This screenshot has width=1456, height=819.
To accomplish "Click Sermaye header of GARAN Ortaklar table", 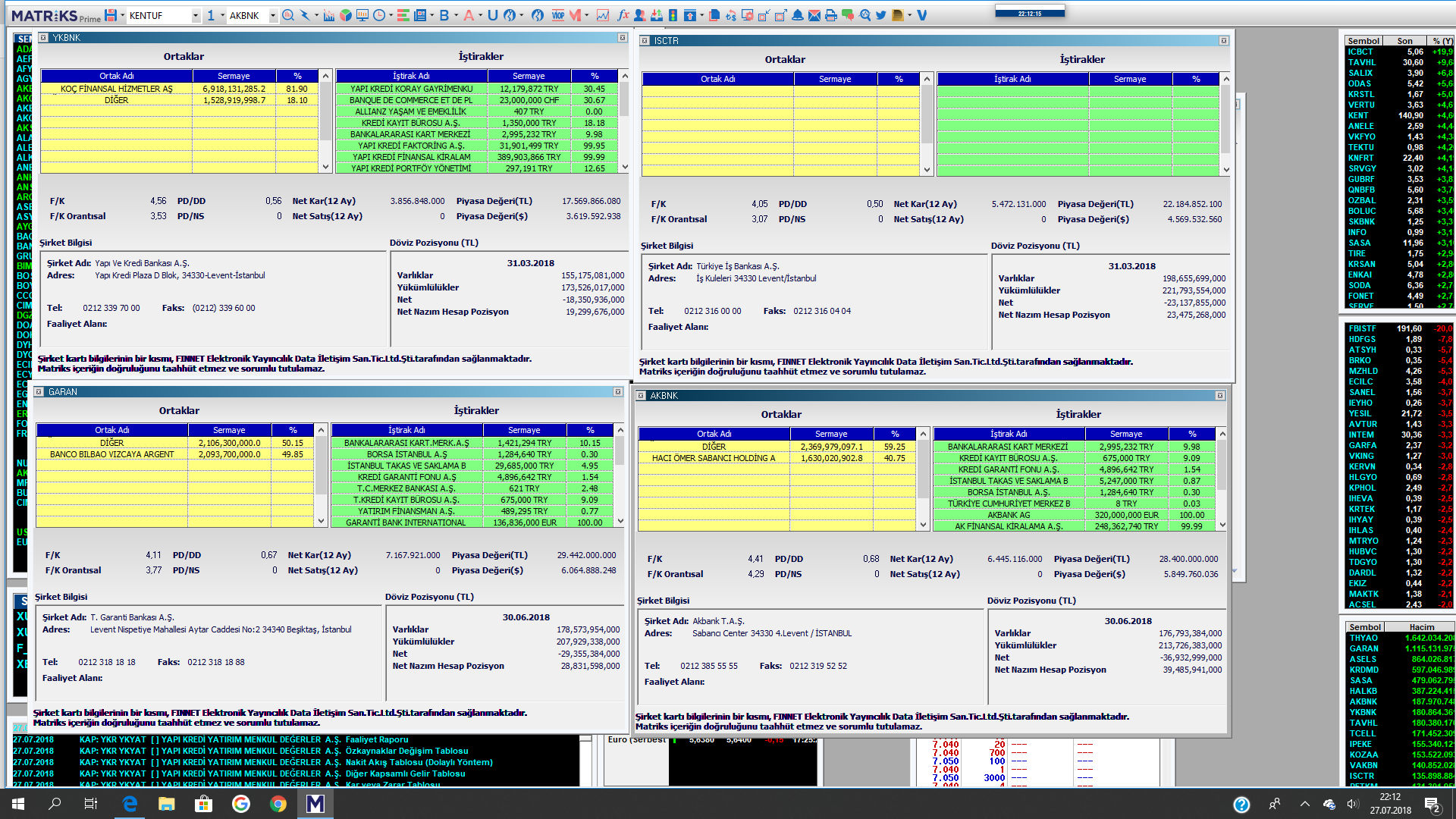I will [229, 430].
